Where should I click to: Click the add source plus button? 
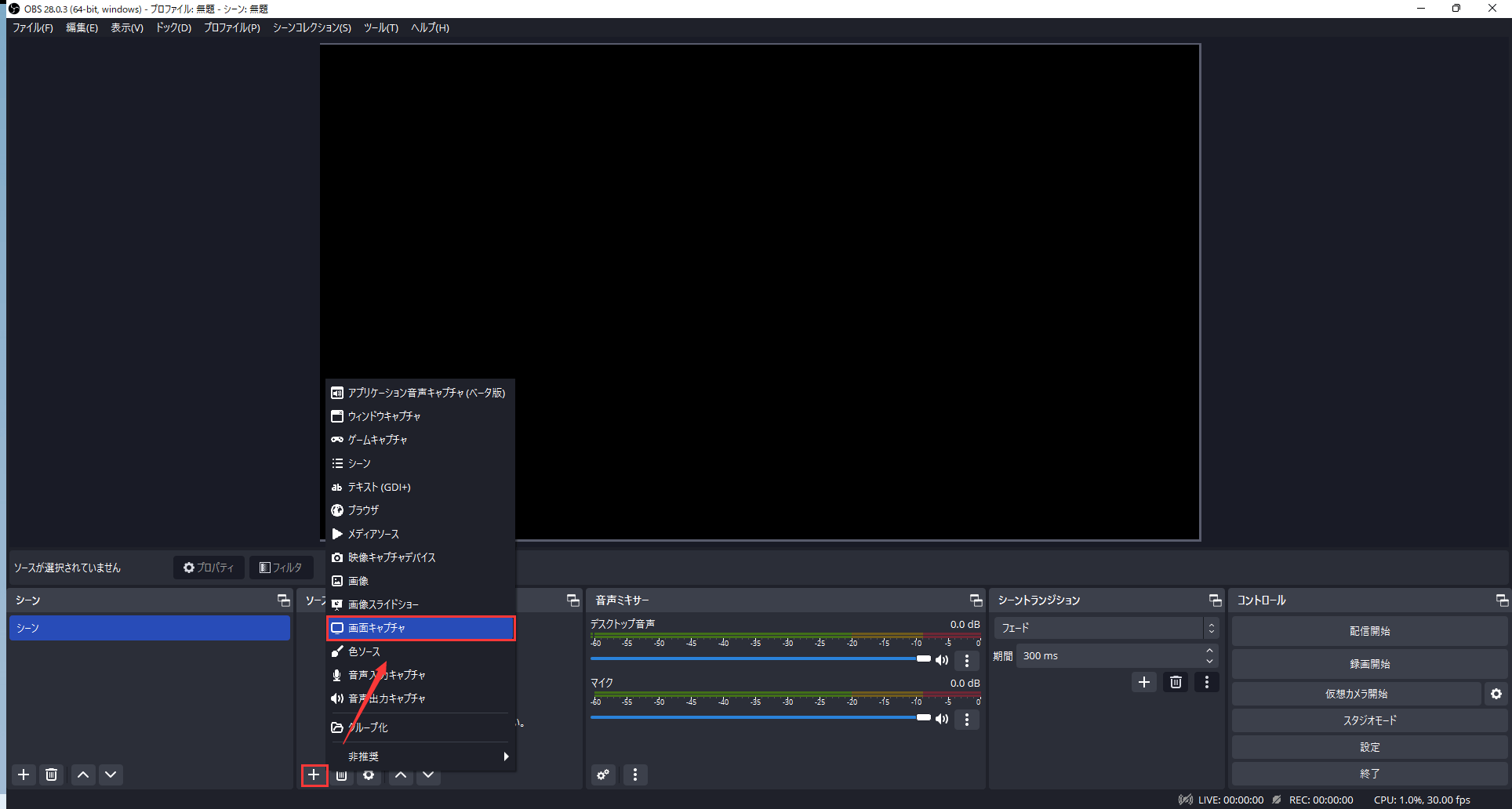[x=314, y=775]
